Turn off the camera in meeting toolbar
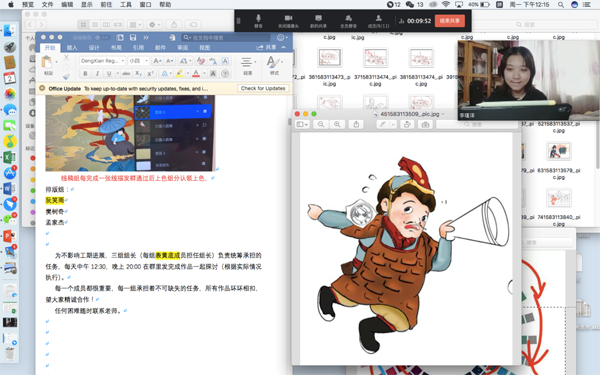This screenshot has height=375, width=600. (x=288, y=21)
